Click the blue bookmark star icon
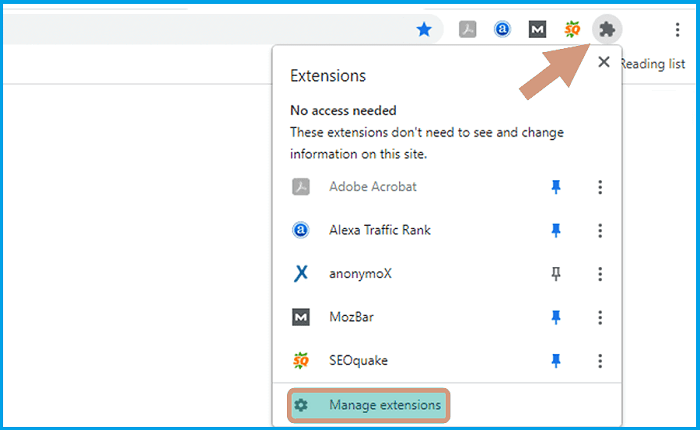 (x=424, y=29)
